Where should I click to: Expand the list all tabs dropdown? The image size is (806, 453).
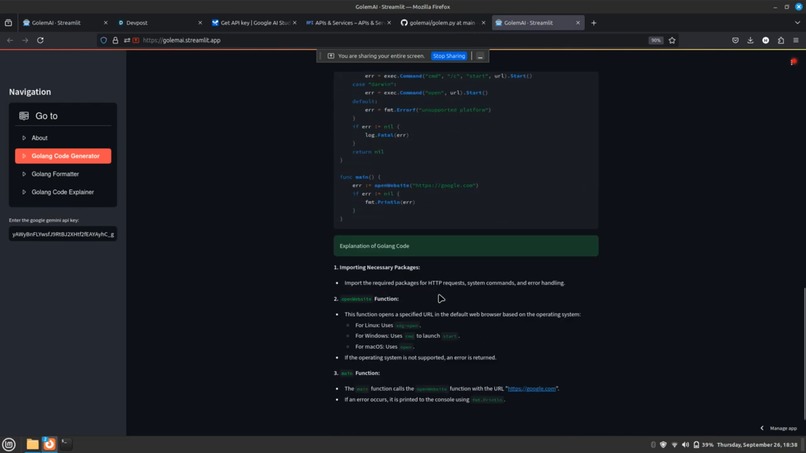coord(797,23)
